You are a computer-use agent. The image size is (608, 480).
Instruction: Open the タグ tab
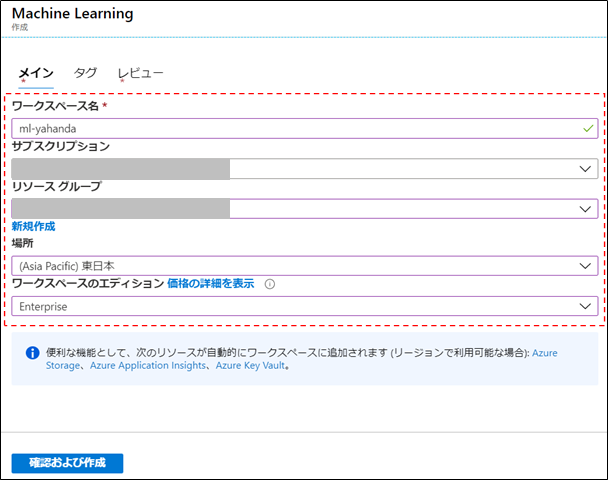point(85,73)
